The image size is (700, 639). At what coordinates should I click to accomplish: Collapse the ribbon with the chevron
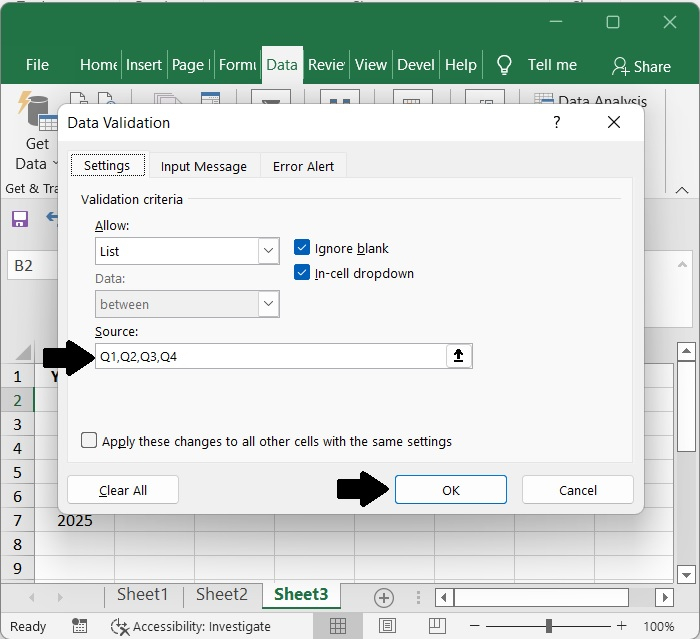click(682, 190)
